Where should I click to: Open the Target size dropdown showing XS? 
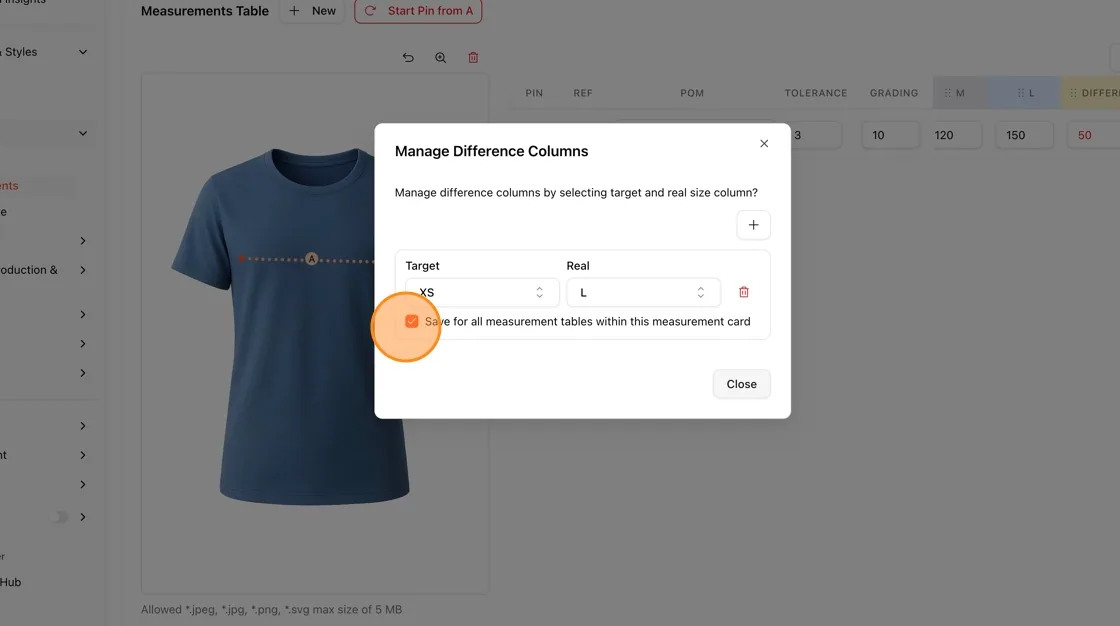482,292
